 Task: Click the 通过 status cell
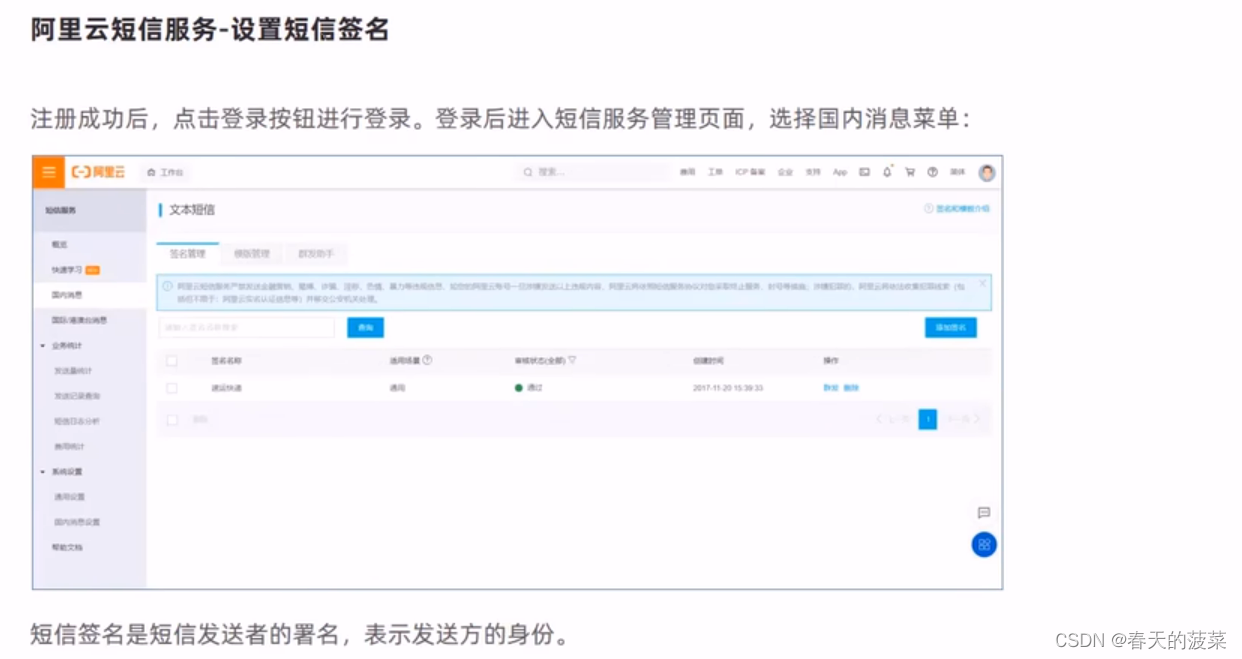[x=529, y=387]
